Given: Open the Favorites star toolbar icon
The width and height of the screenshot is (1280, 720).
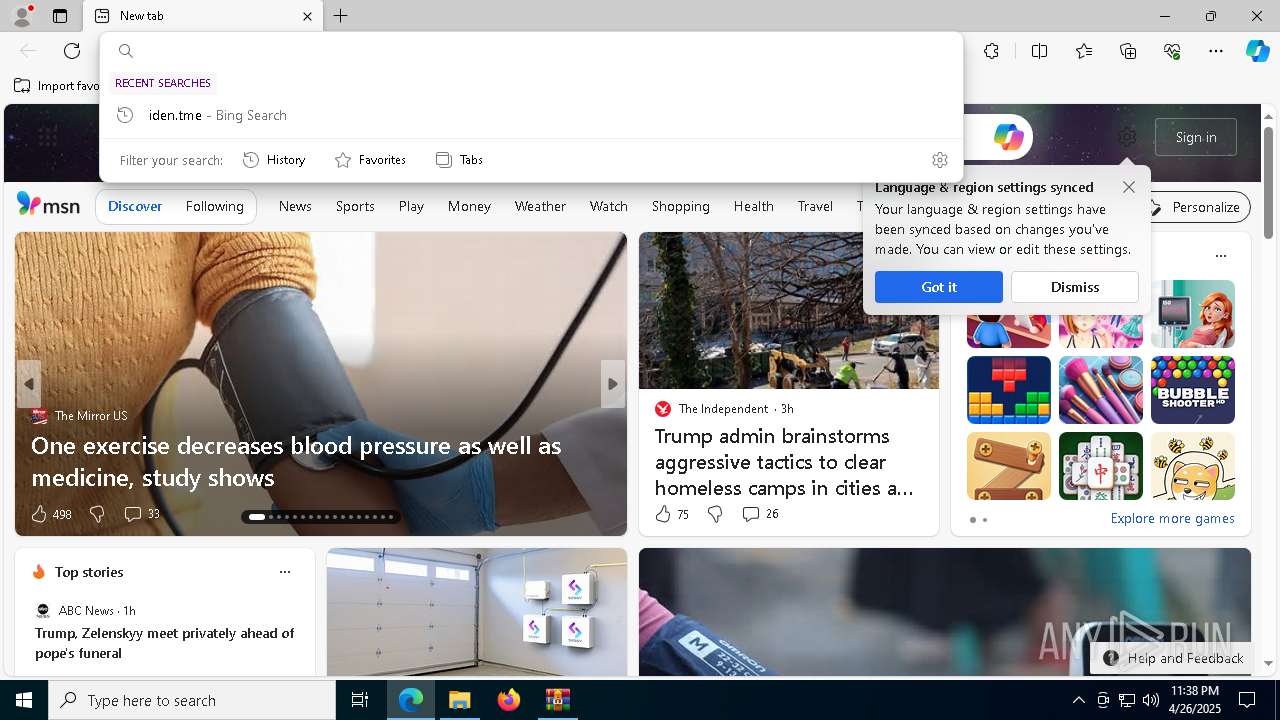Looking at the screenshot, I should [x=1084, y=51].
